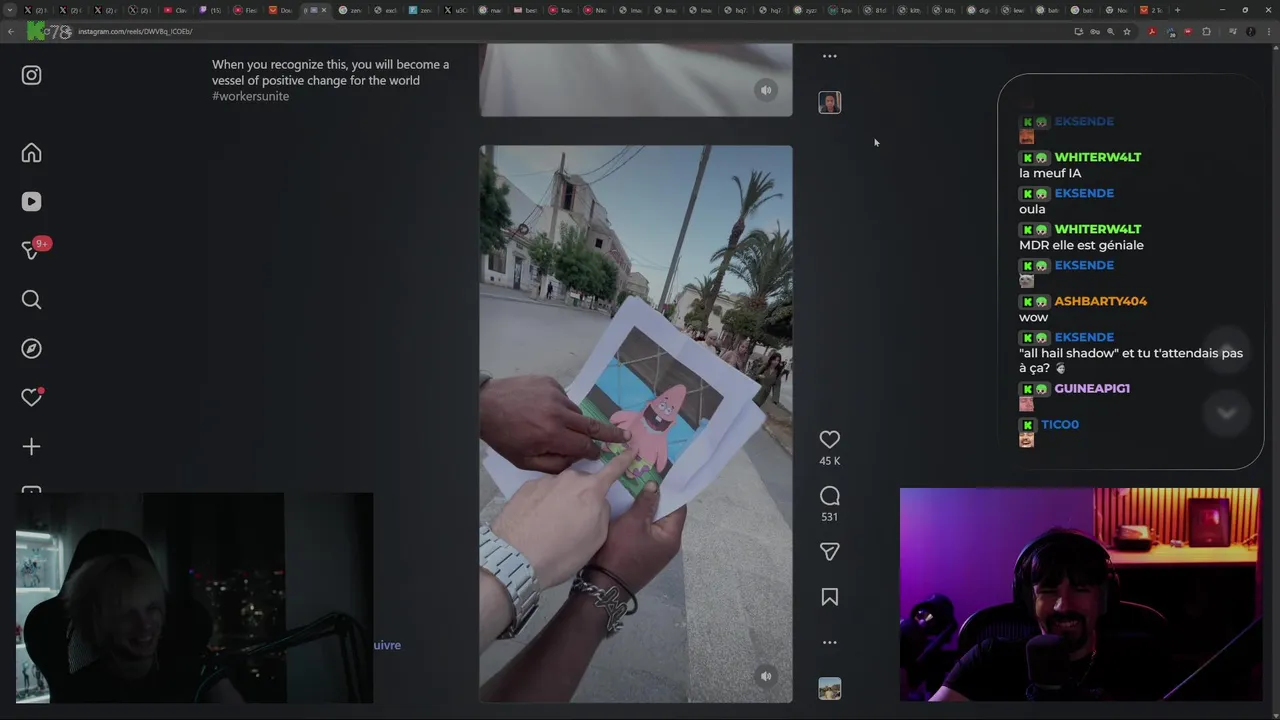Open Notifications heart in sidebar
Image resolution: width=1280 pixels, height=720 pixels.
pyautogui.click(x=31, y=397)
